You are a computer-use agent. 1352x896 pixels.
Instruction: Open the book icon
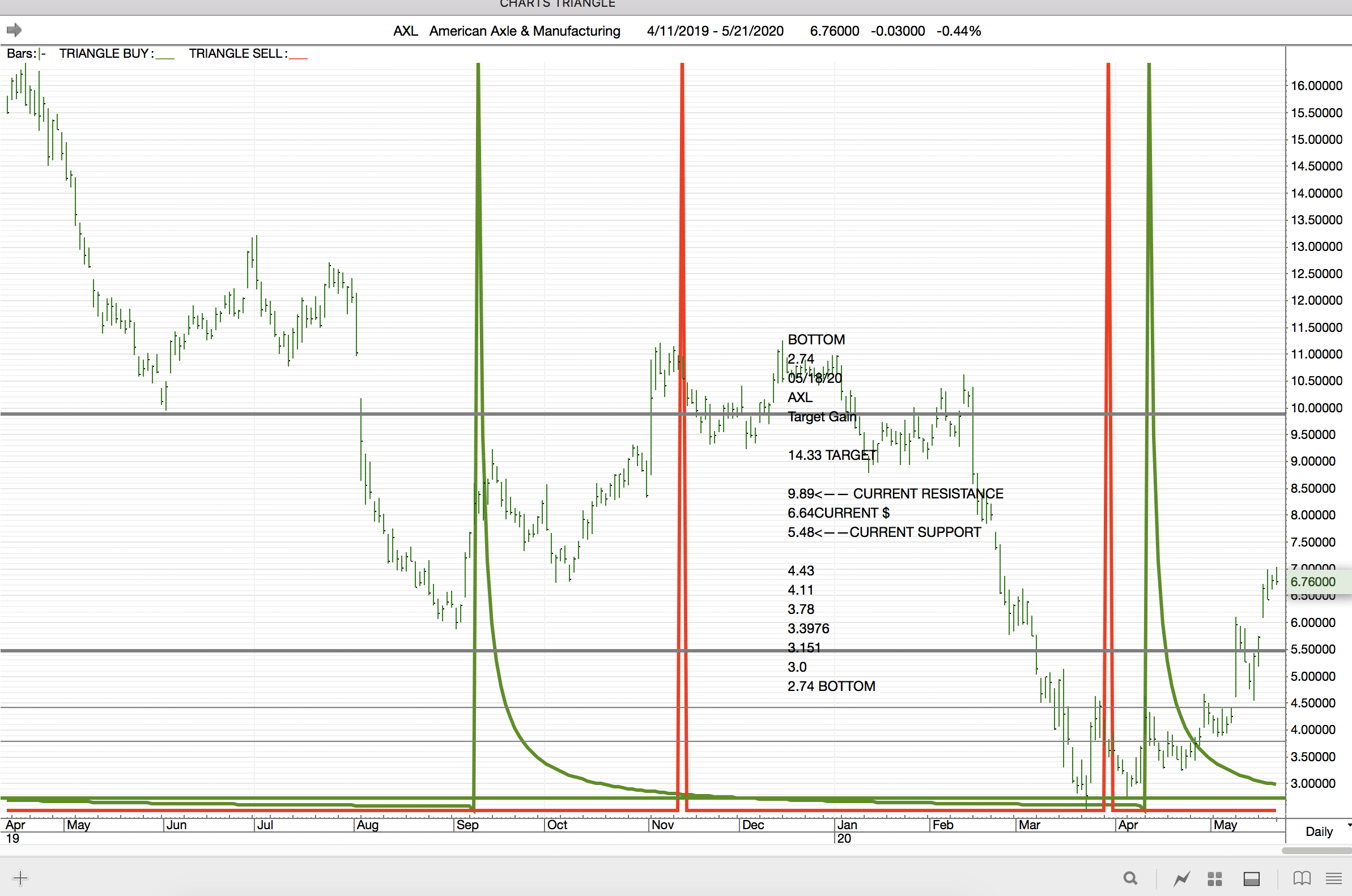(1302, 878)
